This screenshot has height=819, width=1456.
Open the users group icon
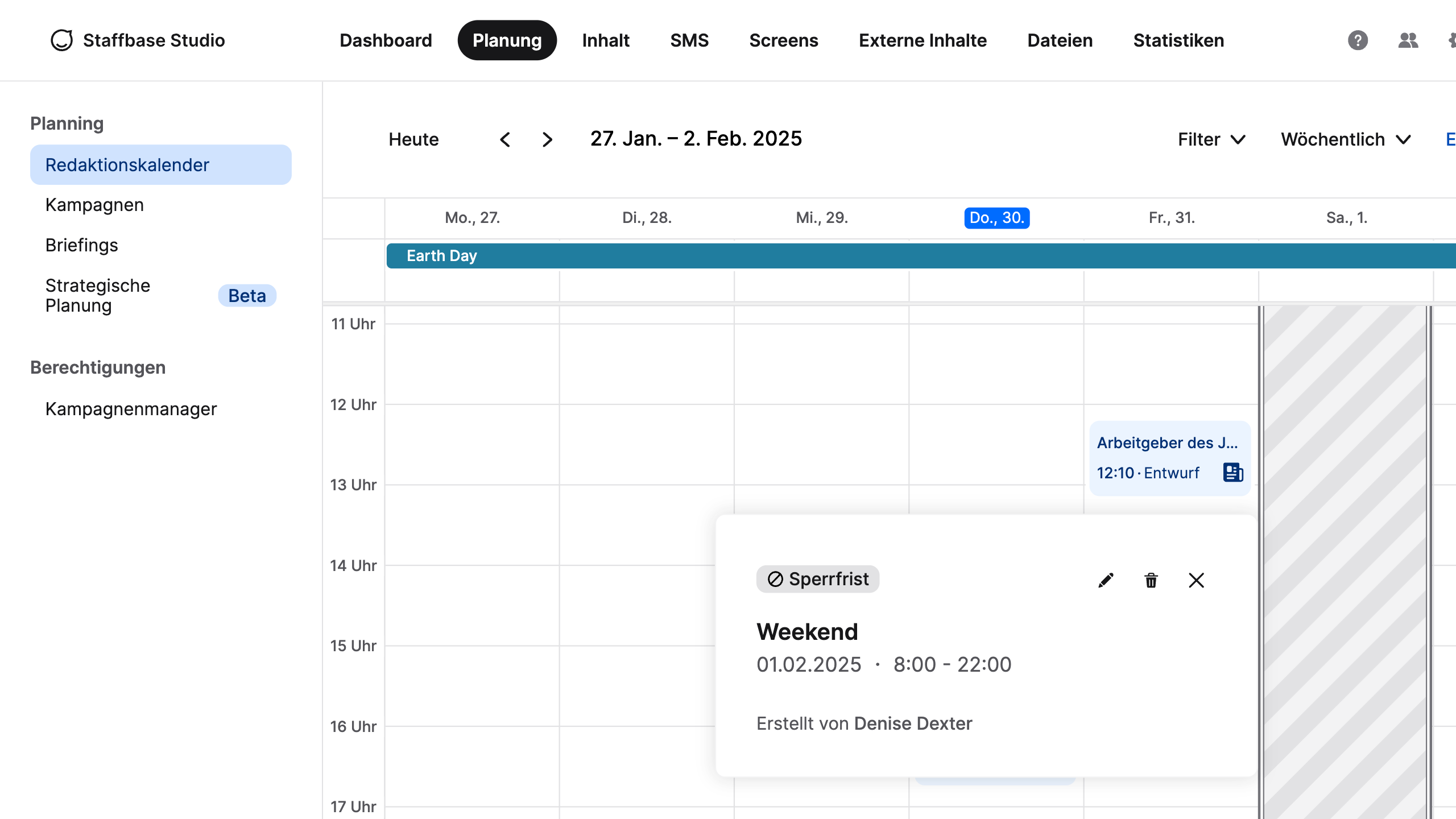pos(1408,40)
